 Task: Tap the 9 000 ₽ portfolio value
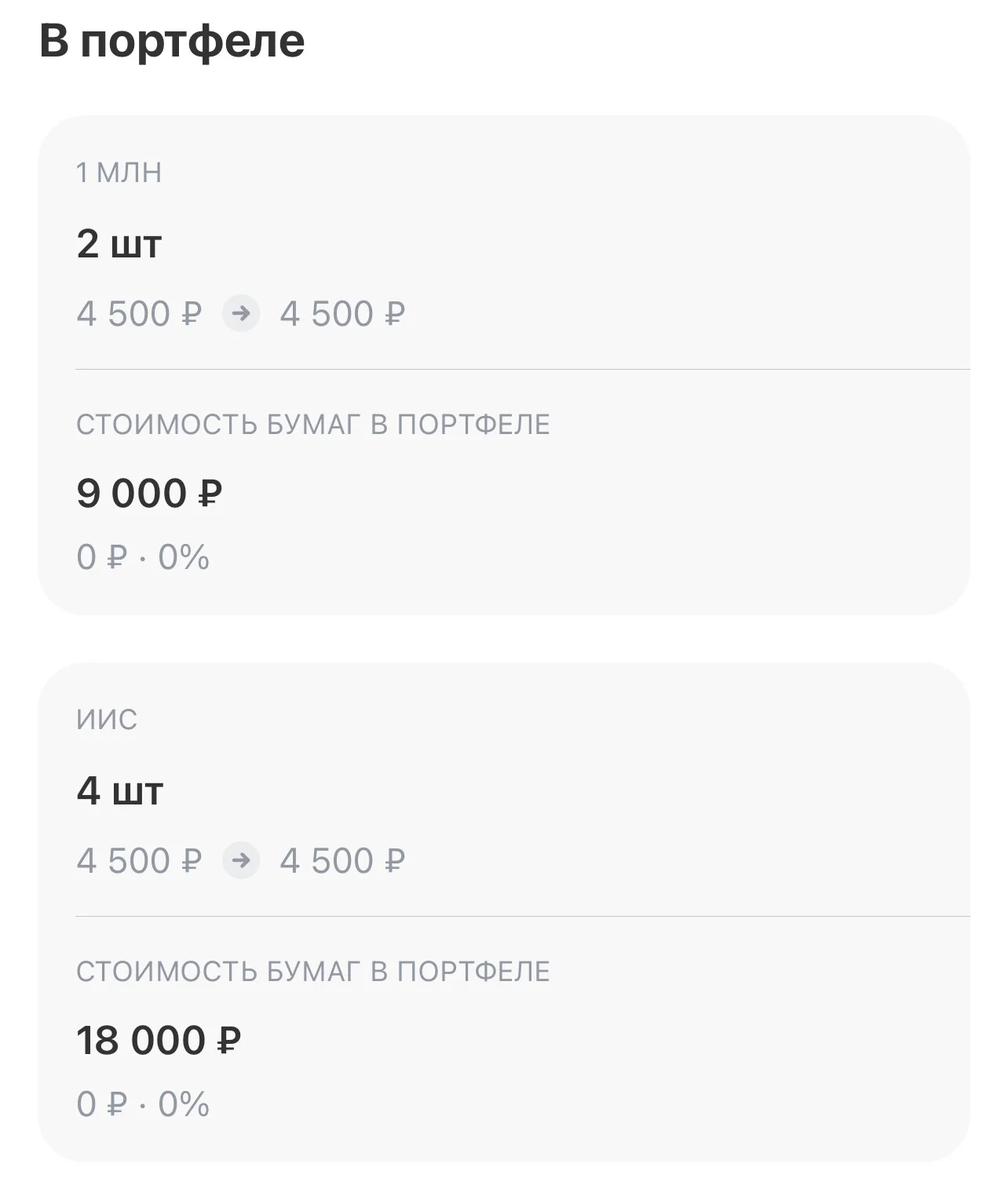(x=150, y=494)
